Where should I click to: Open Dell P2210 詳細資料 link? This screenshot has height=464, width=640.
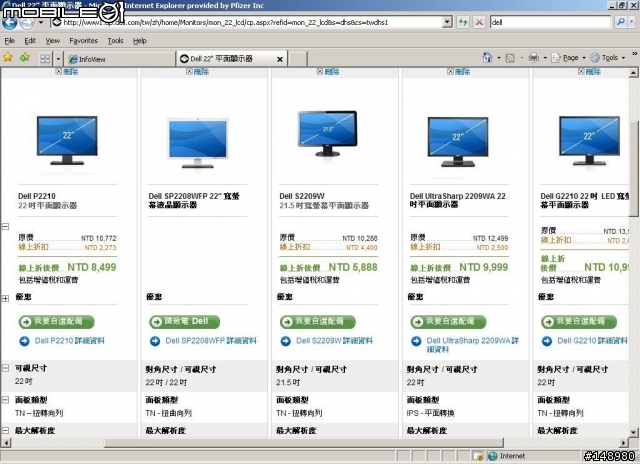pos(69,341)
